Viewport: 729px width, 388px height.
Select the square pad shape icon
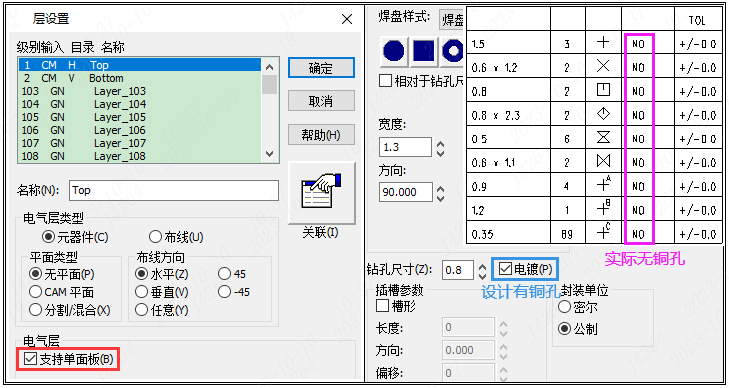click(423, 51)
